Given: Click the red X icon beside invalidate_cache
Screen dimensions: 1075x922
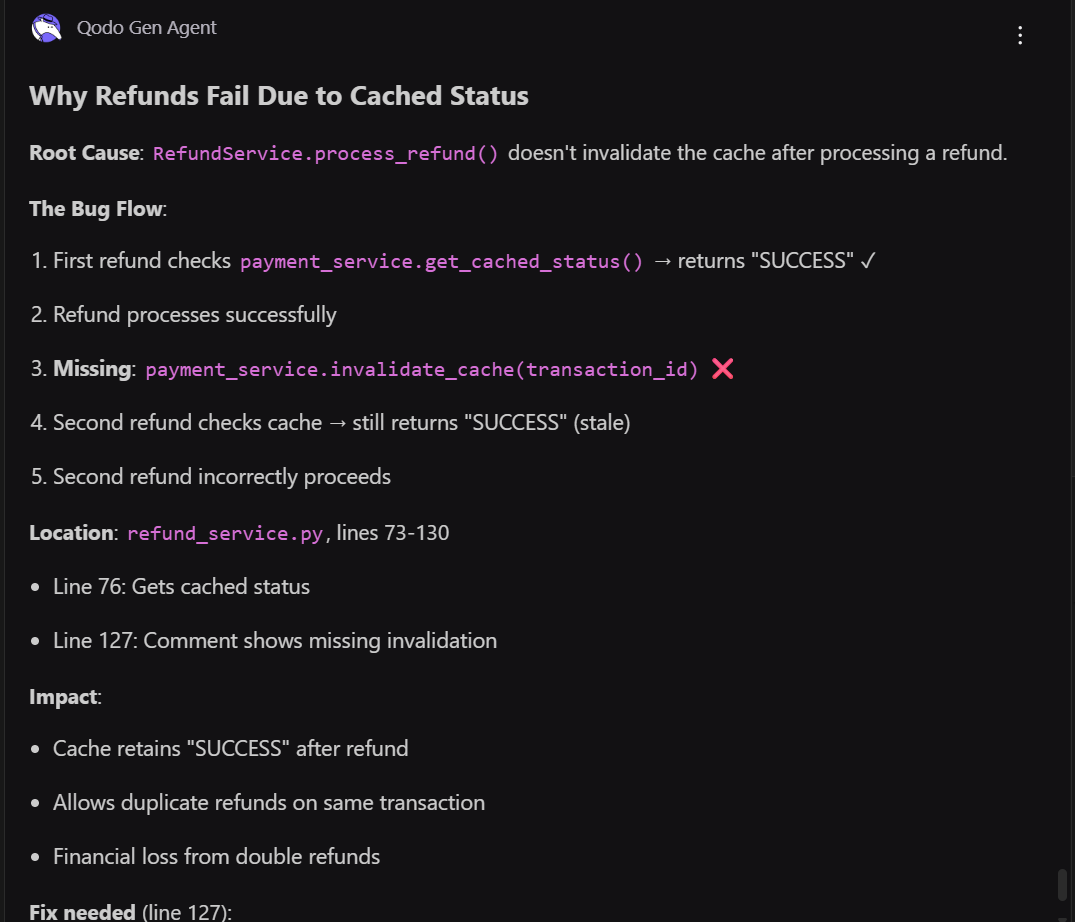Looking at the screenshot, I should pyautogui.click(x=722, y=368).
